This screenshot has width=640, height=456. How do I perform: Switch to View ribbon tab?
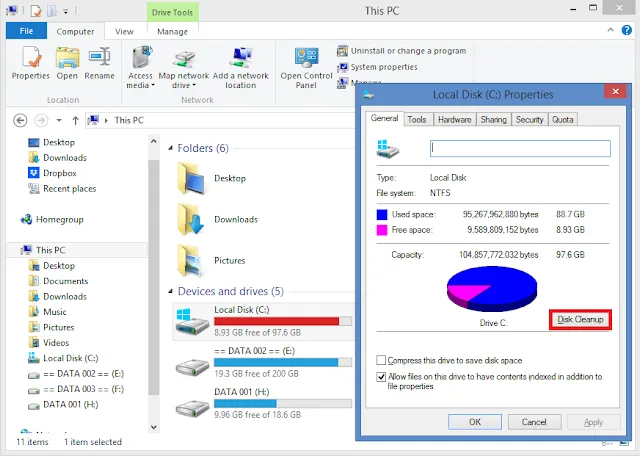(124, 31)
